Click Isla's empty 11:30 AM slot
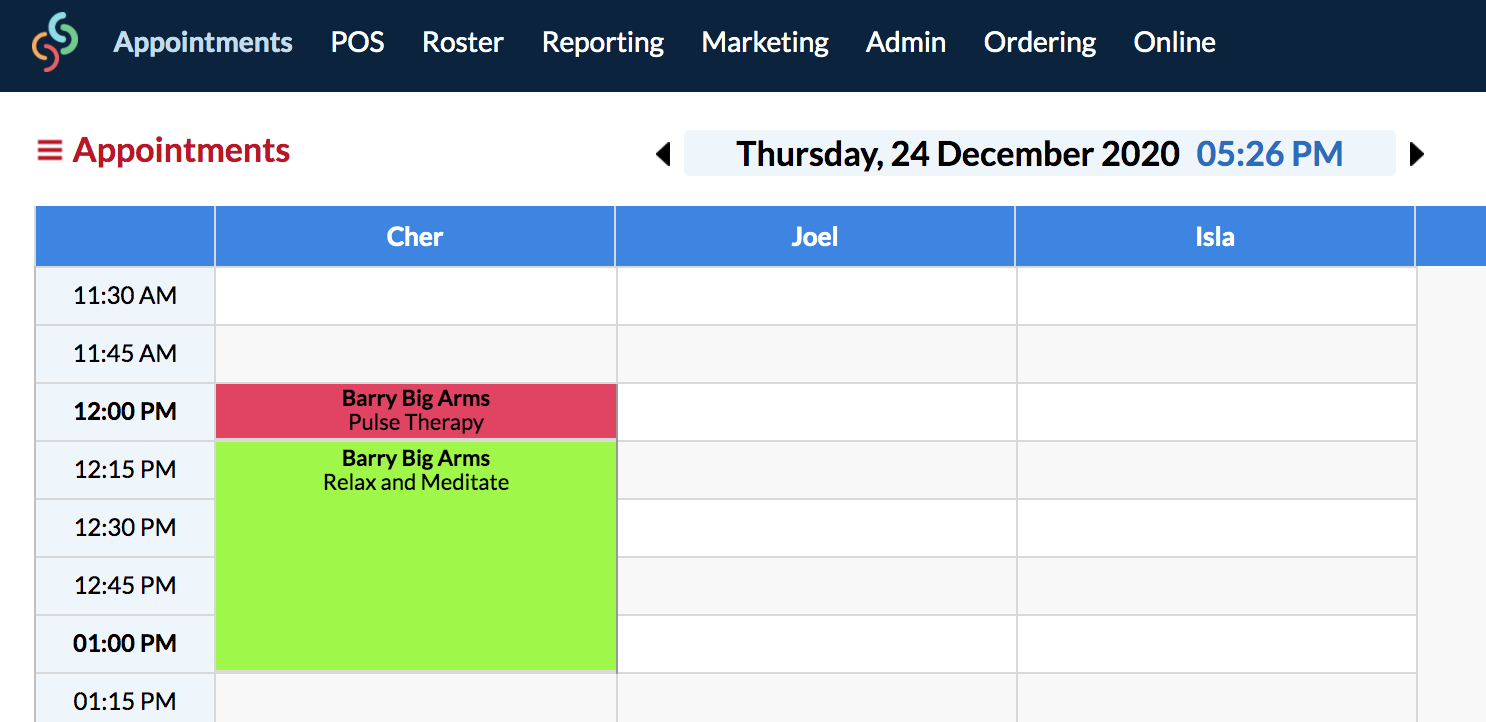Viewport: 1486px width, 722px height. tap(1217, 296)
